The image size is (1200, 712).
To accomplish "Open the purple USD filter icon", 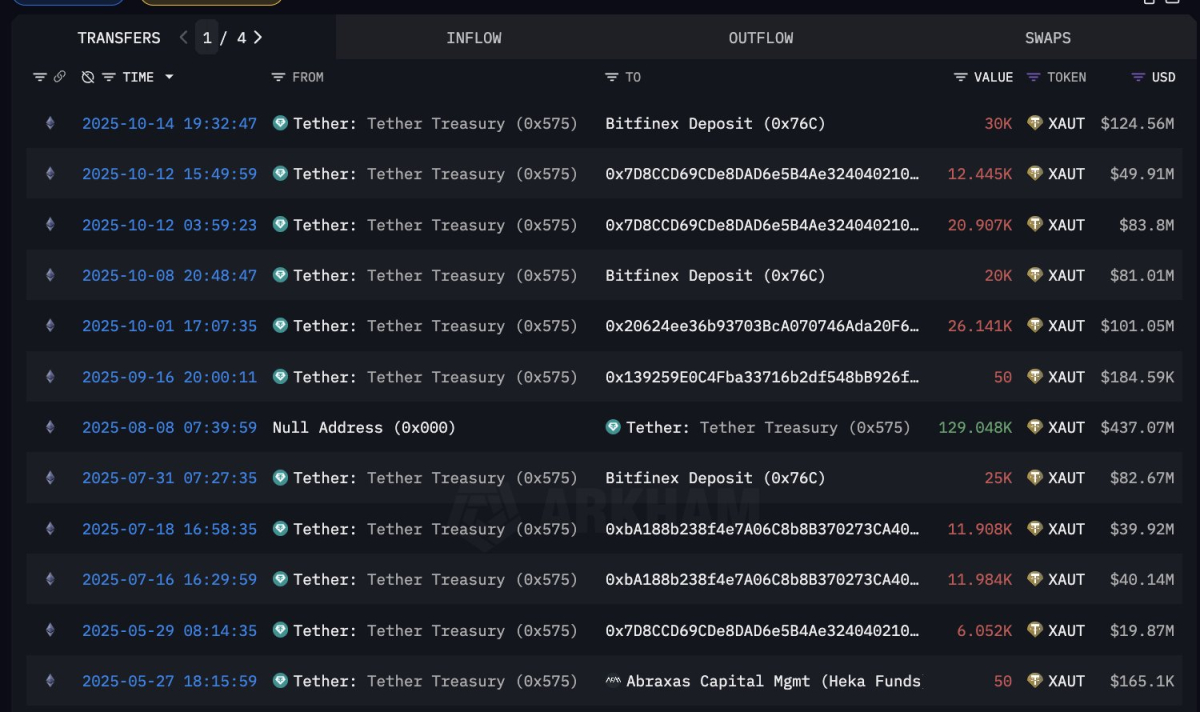I will [x=1138, y=77].
